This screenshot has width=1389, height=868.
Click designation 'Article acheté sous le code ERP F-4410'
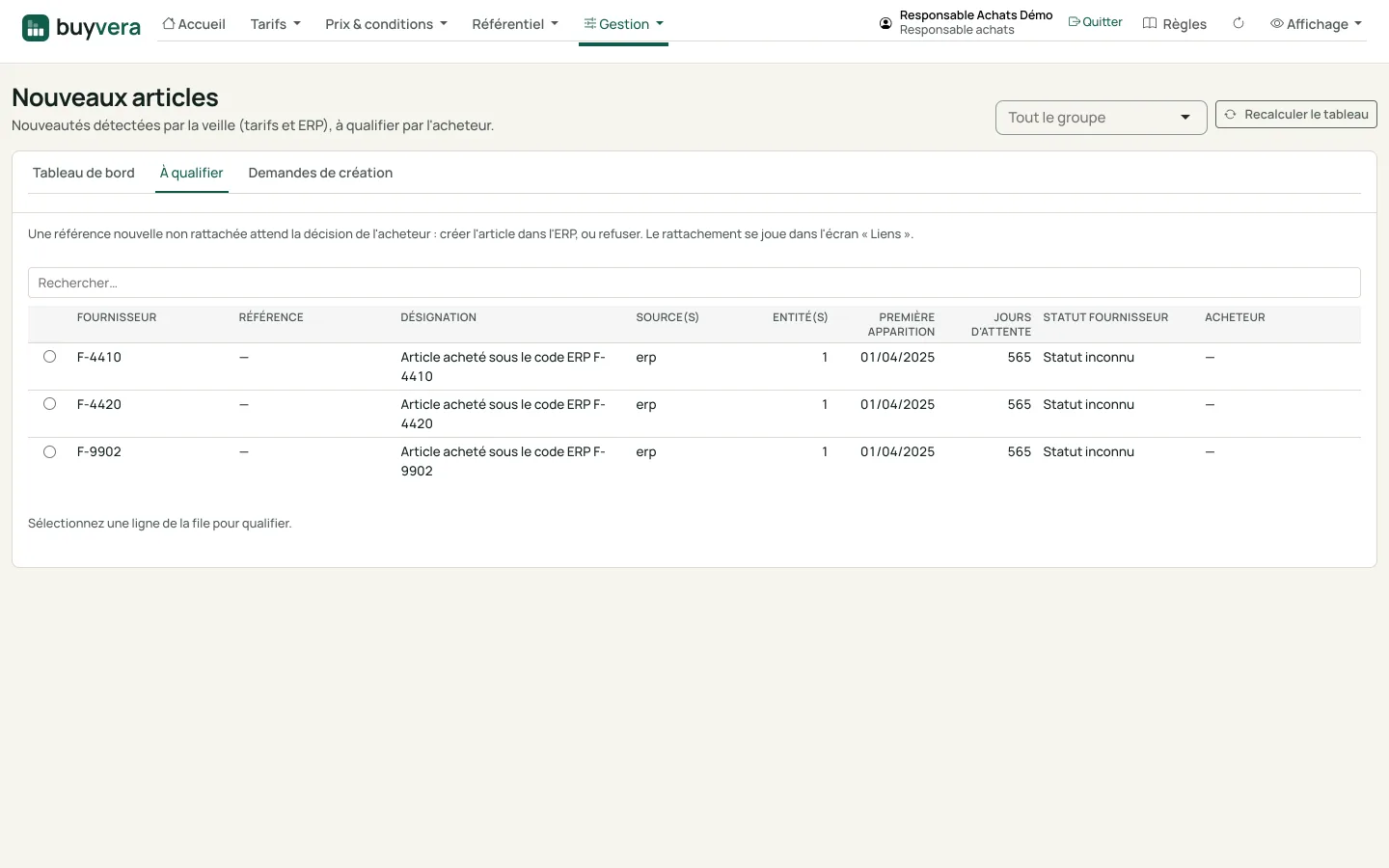tap(504, 366)
